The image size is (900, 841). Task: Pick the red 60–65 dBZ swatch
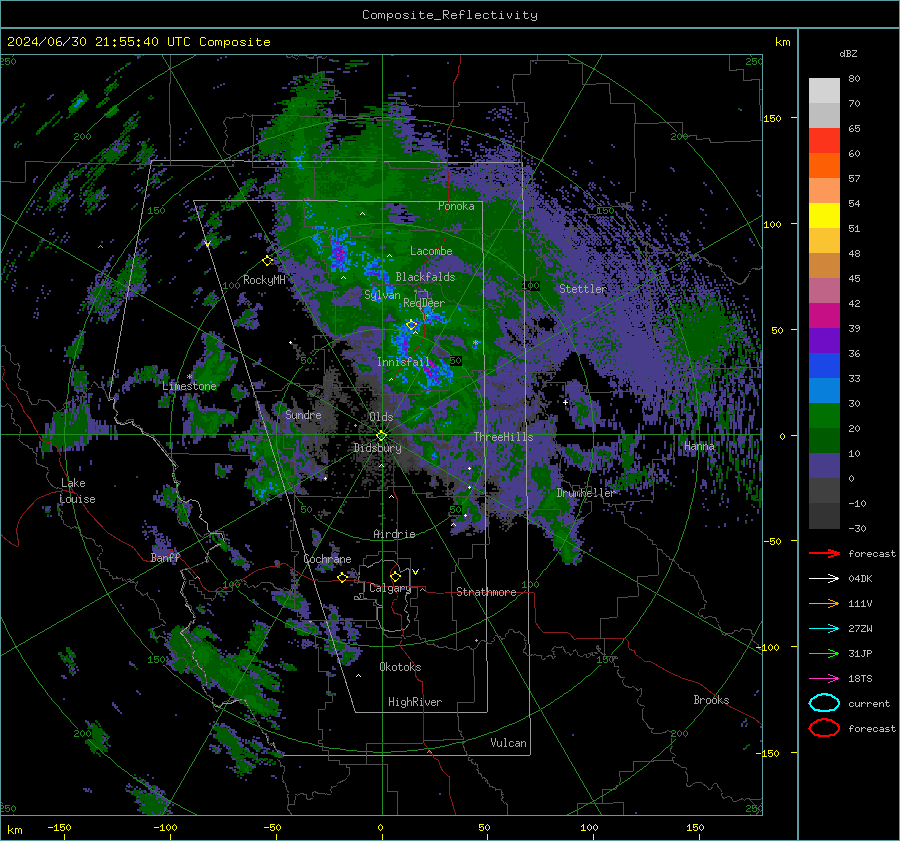point(824,141)
